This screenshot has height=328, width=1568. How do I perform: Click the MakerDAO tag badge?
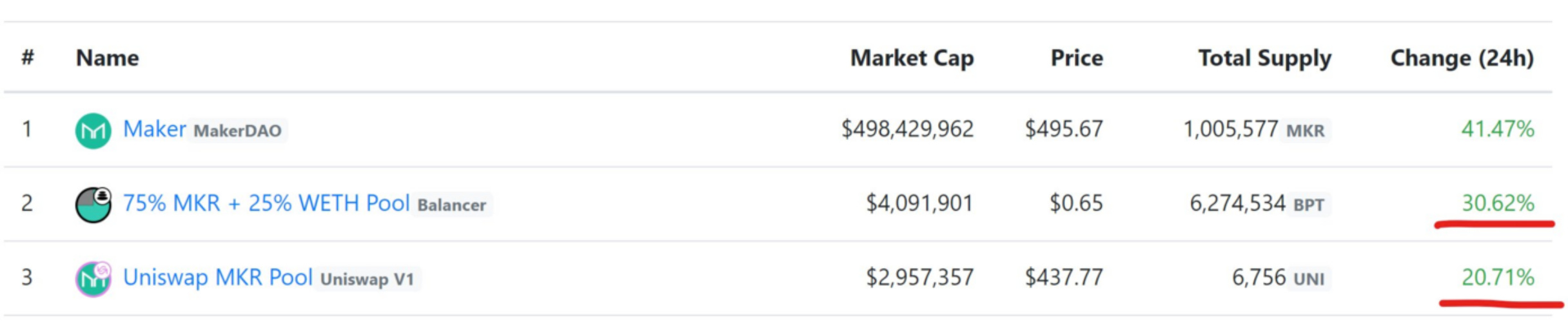click(x=237, y=131)
